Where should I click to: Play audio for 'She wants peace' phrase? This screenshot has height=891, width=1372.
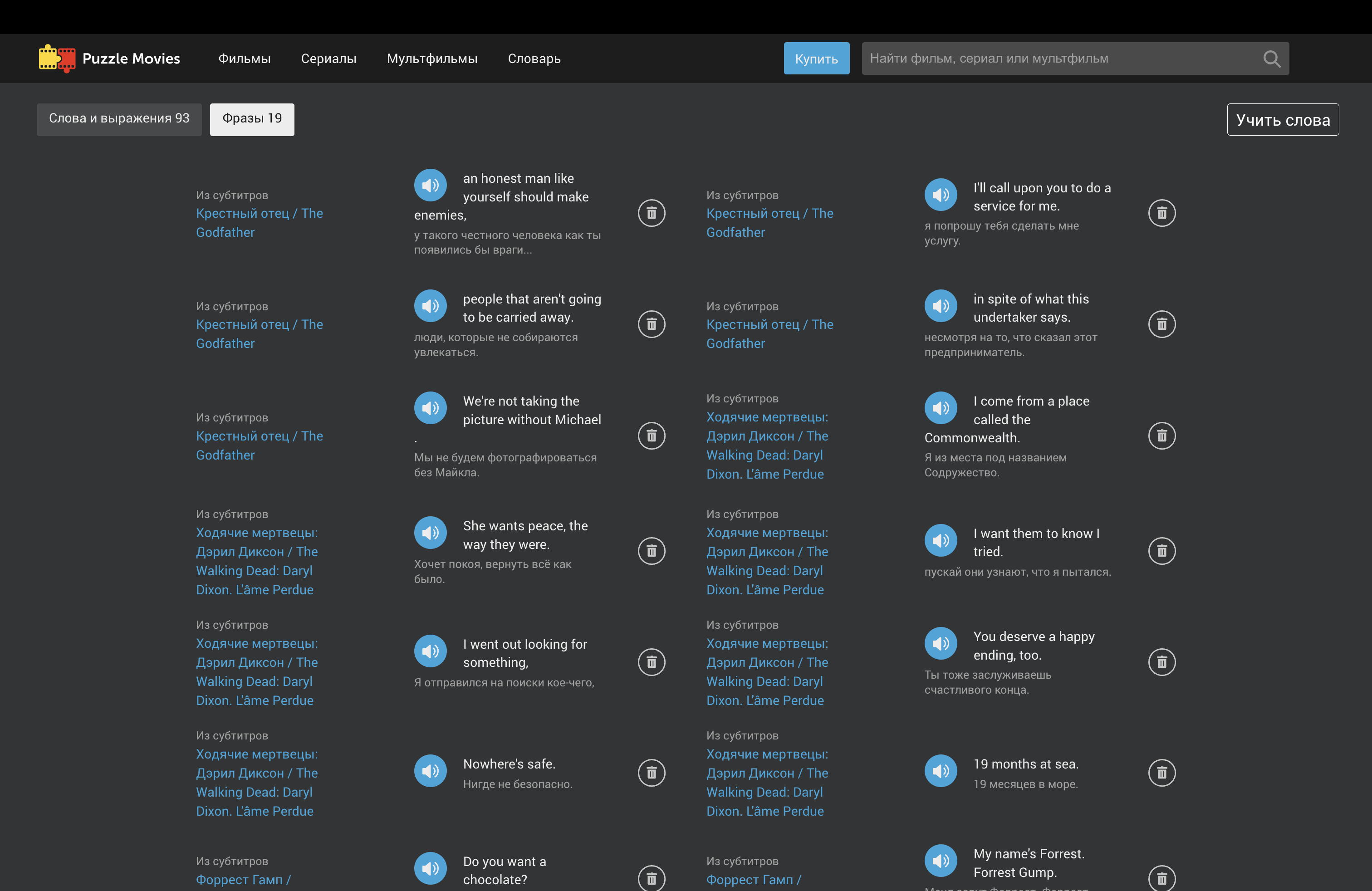430,533
